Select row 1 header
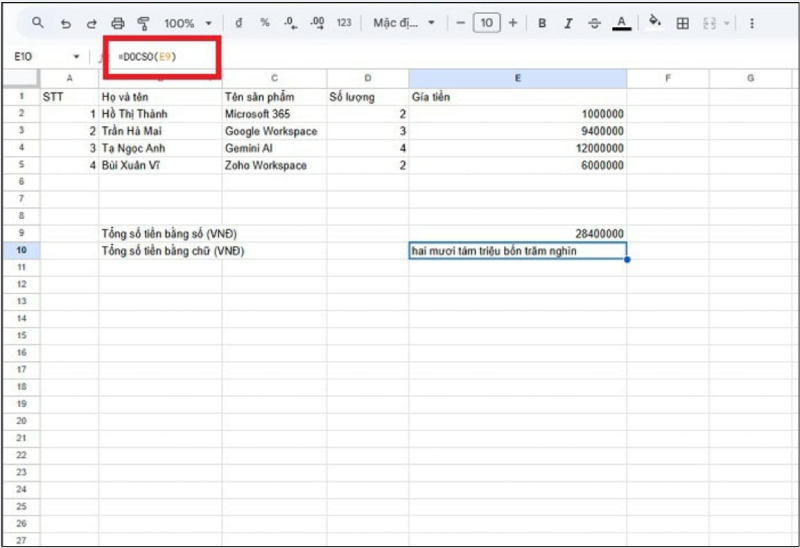The width and height of the screenshot is (800, 548). coord(21,96)
